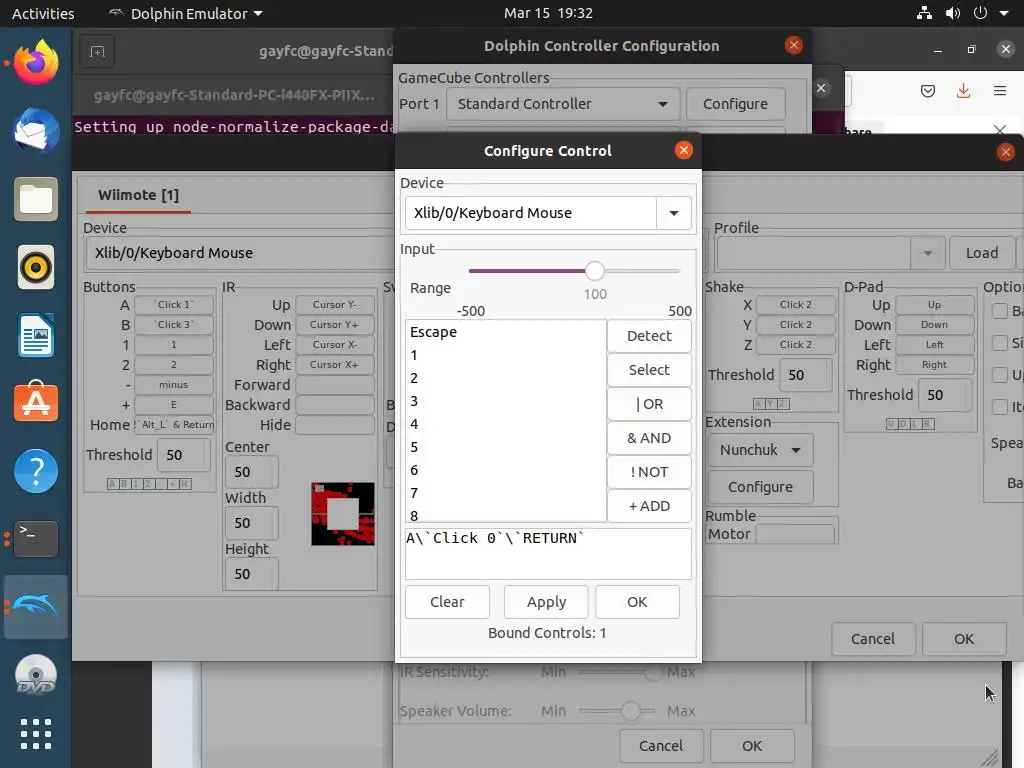Open Firefox hamburger menu
Viewport: 1024px width, 768px height.
1000,91
